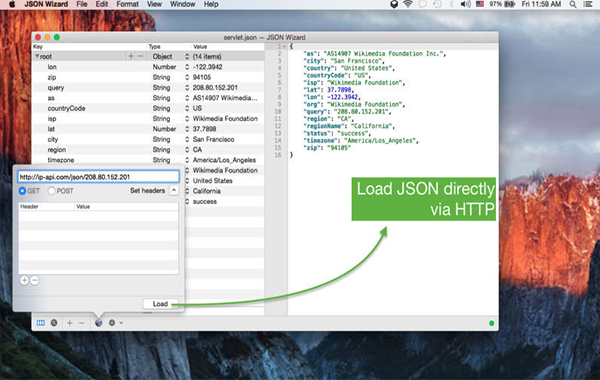Screen dimensions: 600x380
Task: Open Notification Center list icon
Action: pos(588,4)
